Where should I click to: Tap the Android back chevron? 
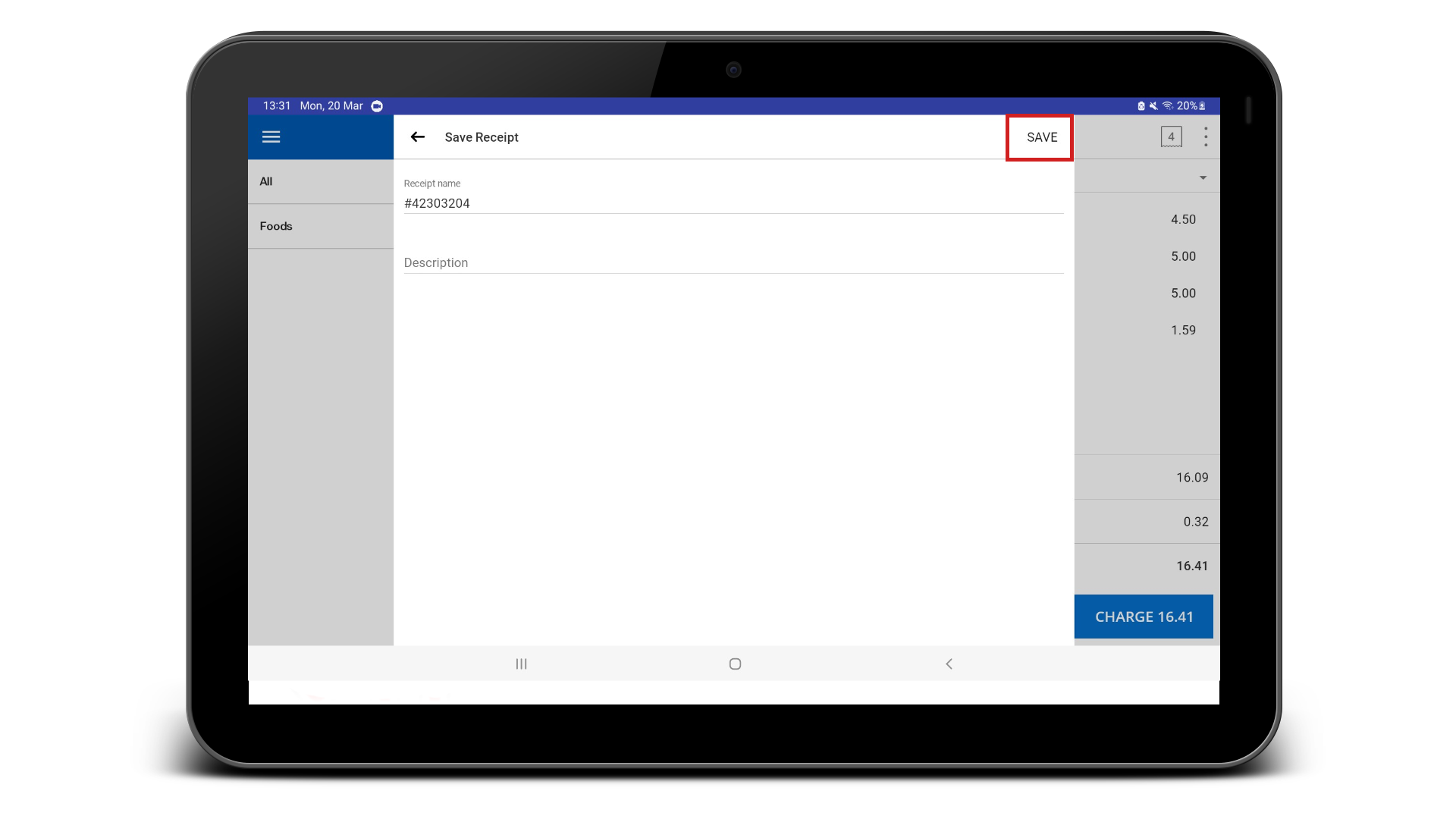(948, 664)
